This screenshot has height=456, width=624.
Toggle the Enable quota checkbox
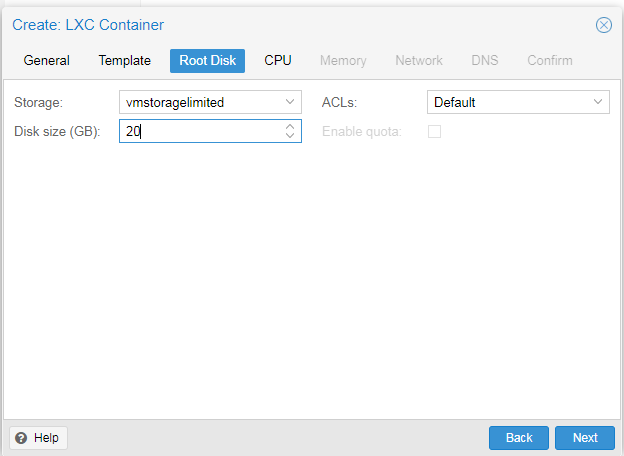435,131
